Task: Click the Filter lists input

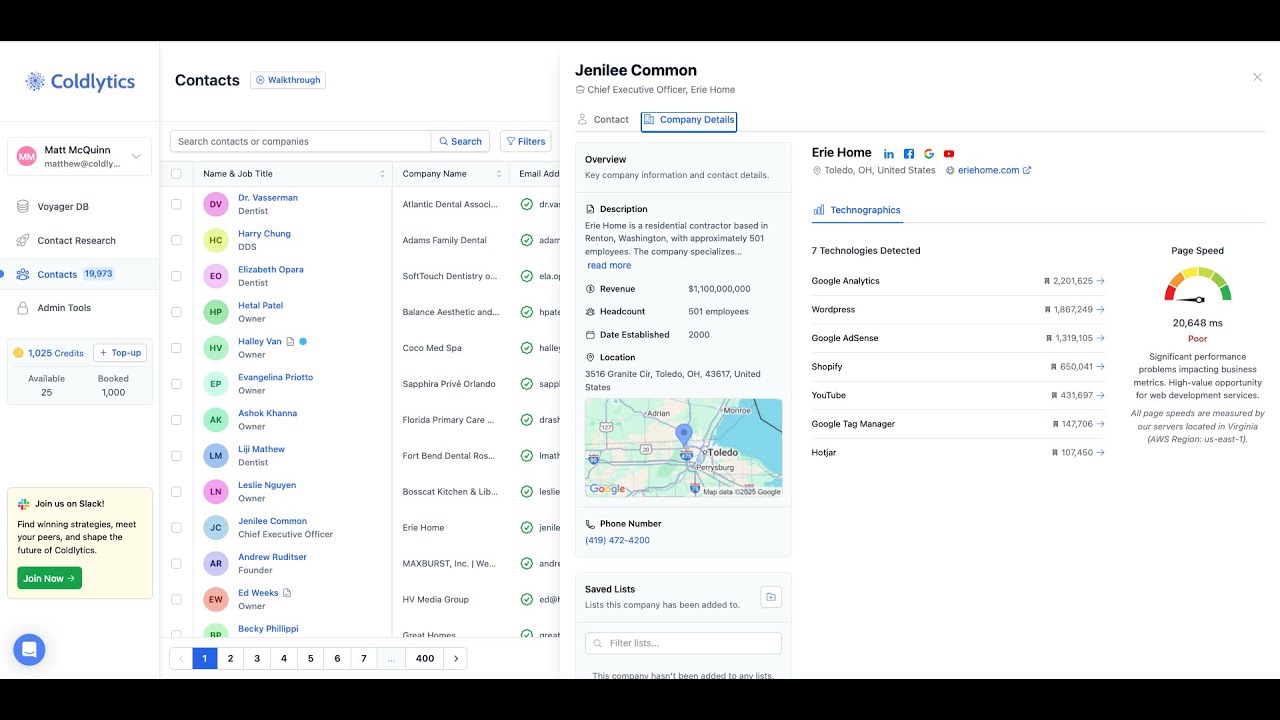Action: 683,643
